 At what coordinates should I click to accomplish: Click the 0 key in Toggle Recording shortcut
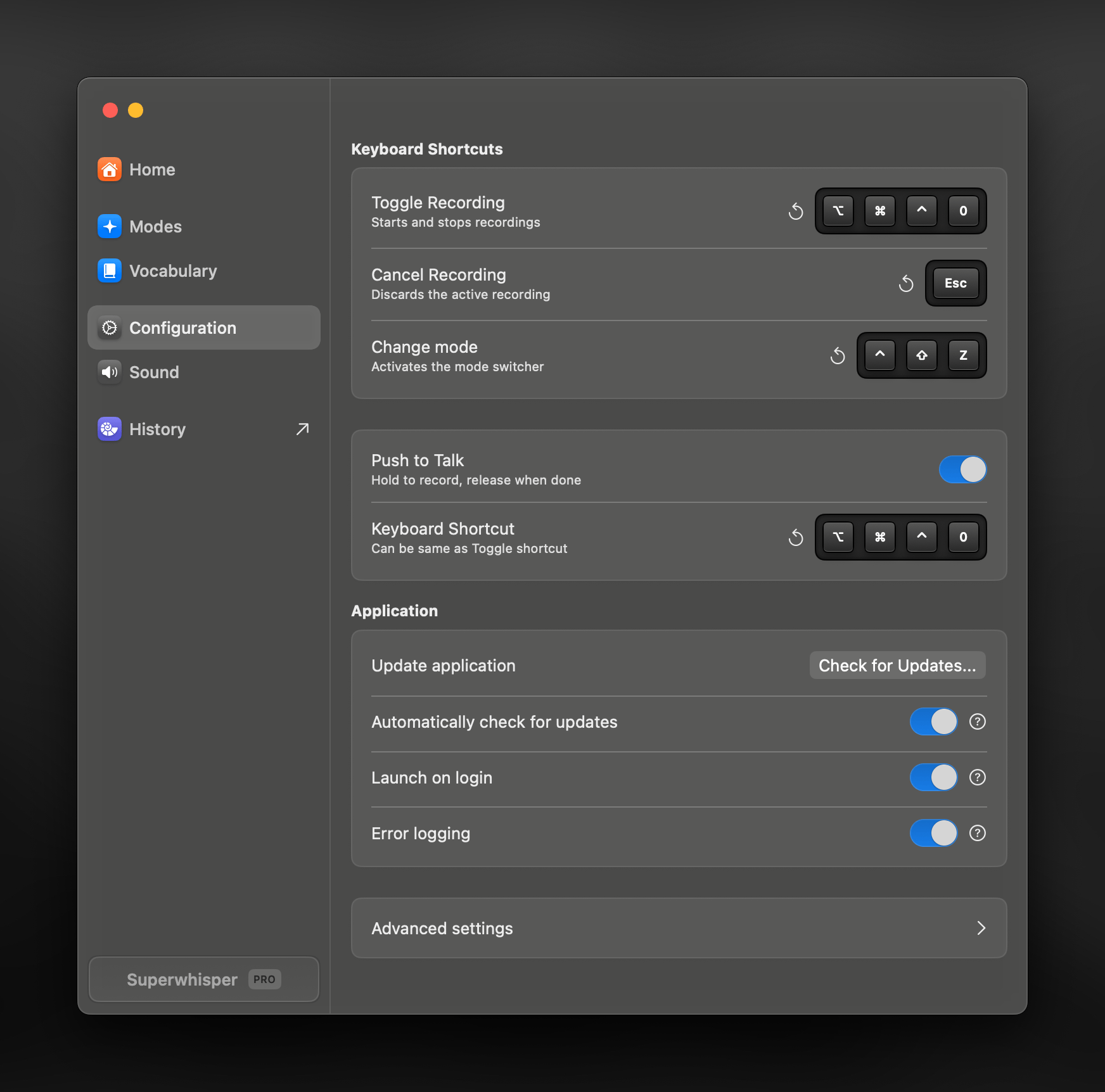click(x=964, y=211)
